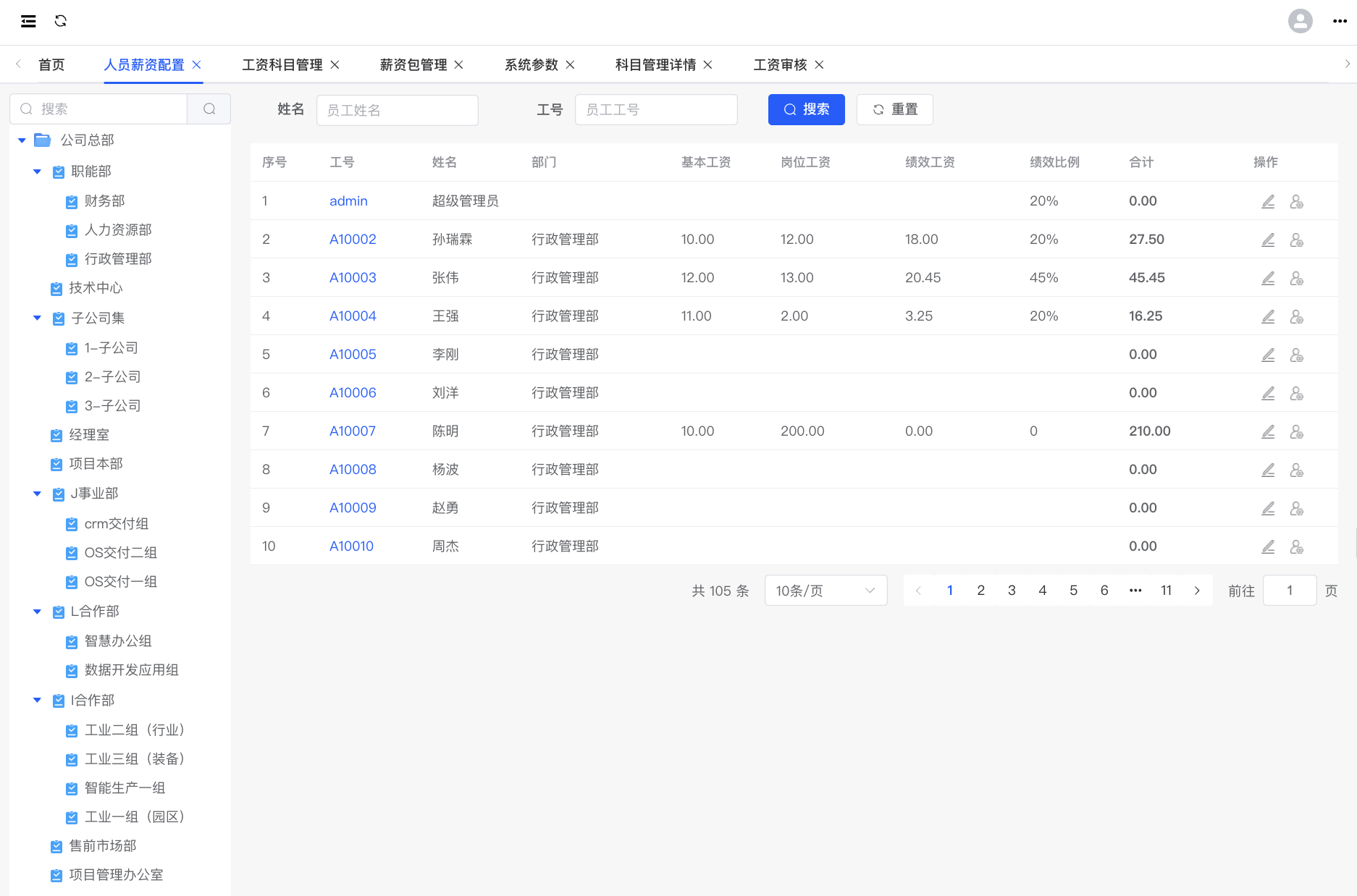Screen dimensions: 1357x896
Task: Select crm交付组 in department tree
Action: 117,524
